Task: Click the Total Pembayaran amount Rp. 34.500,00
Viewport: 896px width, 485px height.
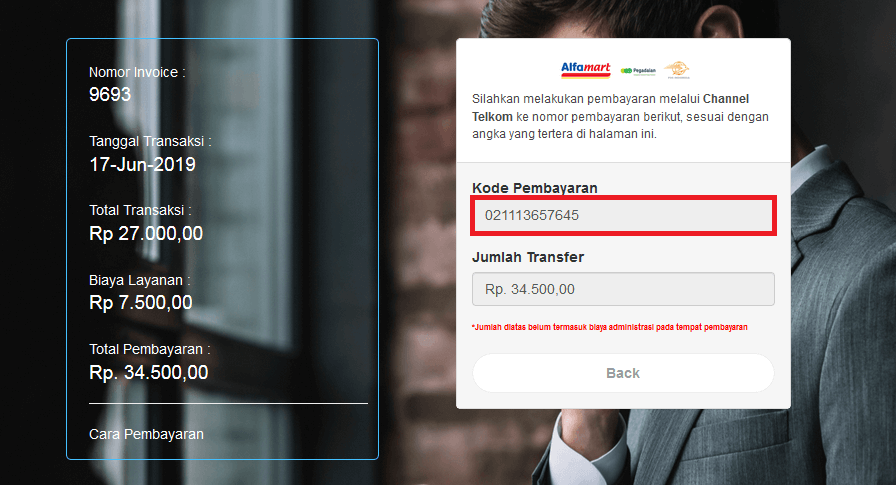Action: coord(149,372)
